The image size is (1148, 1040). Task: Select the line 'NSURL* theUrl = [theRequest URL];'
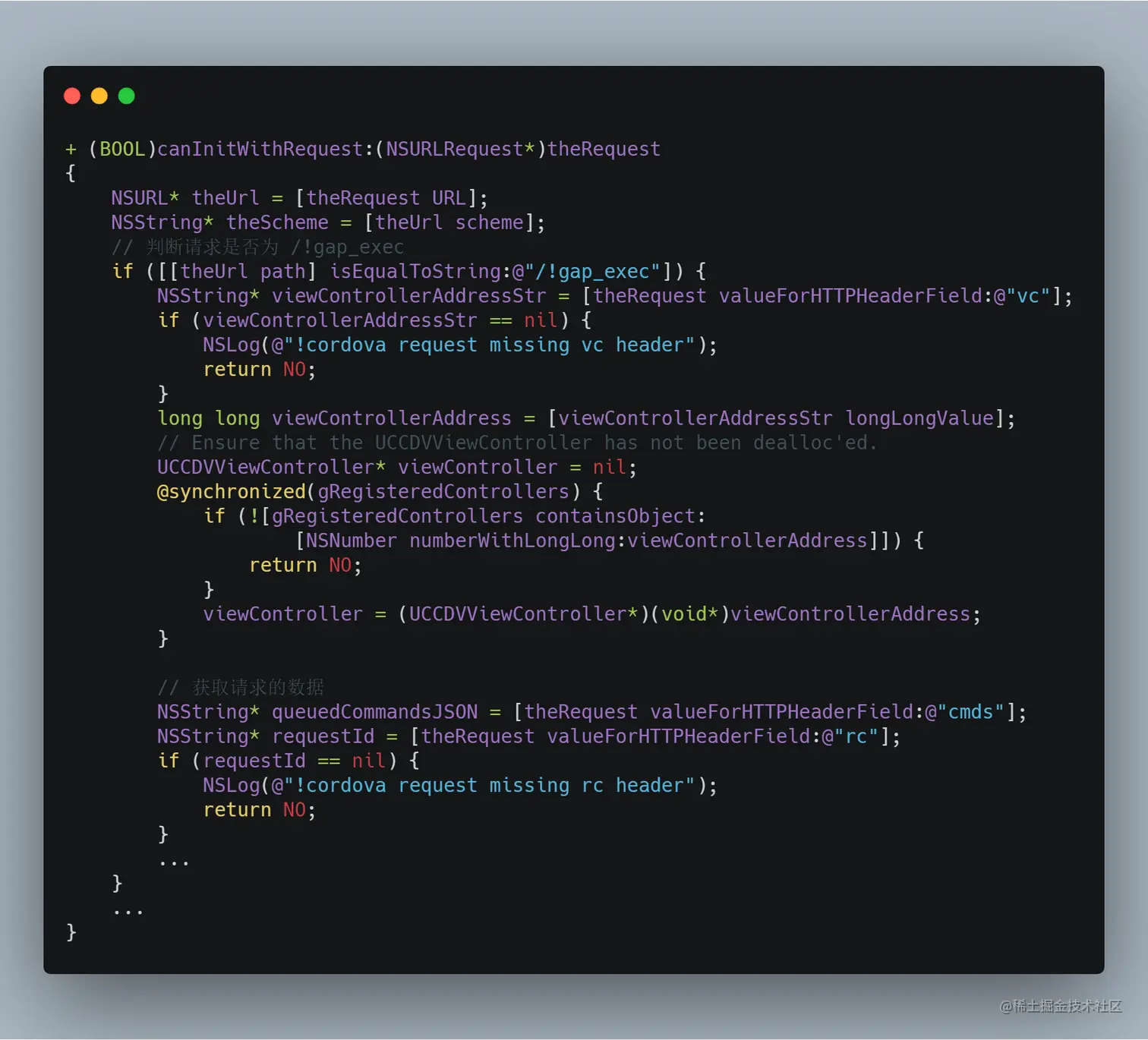(299, 198)
